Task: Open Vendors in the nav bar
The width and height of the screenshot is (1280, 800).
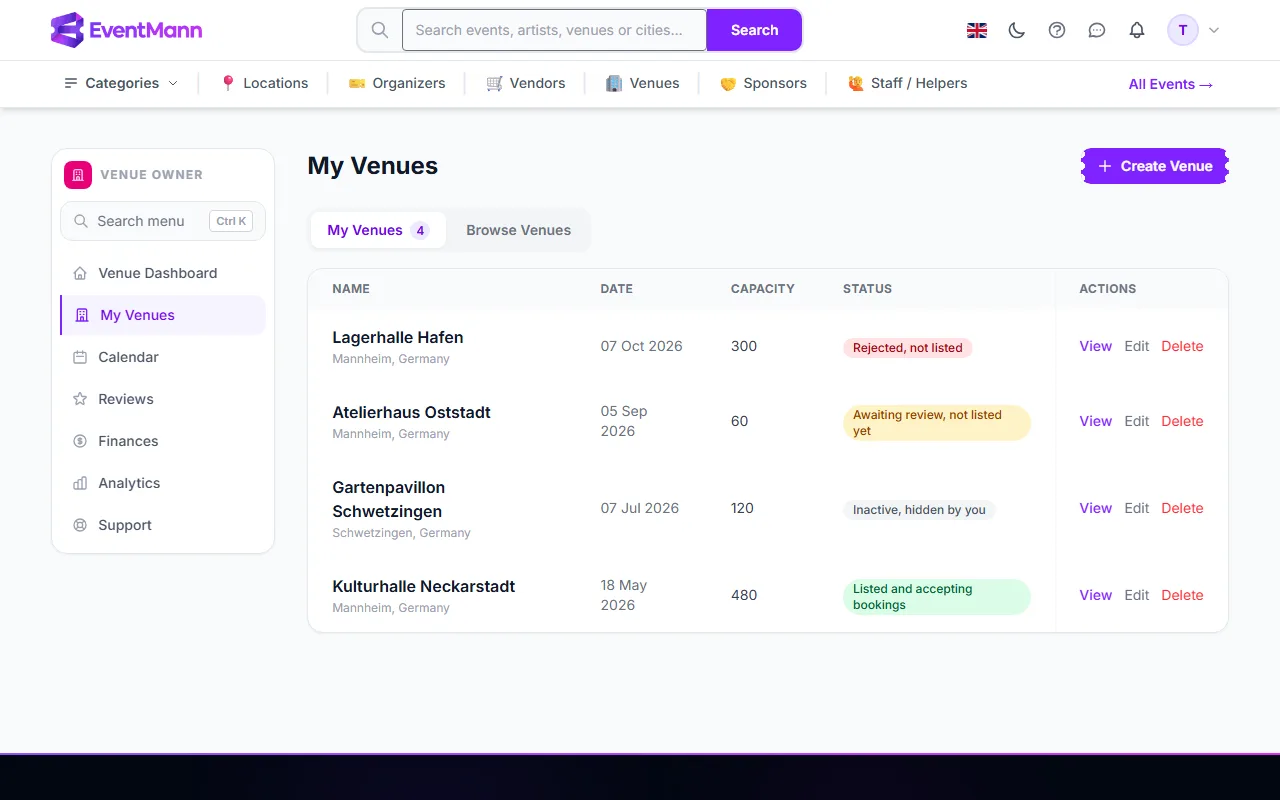Action: 526,83
